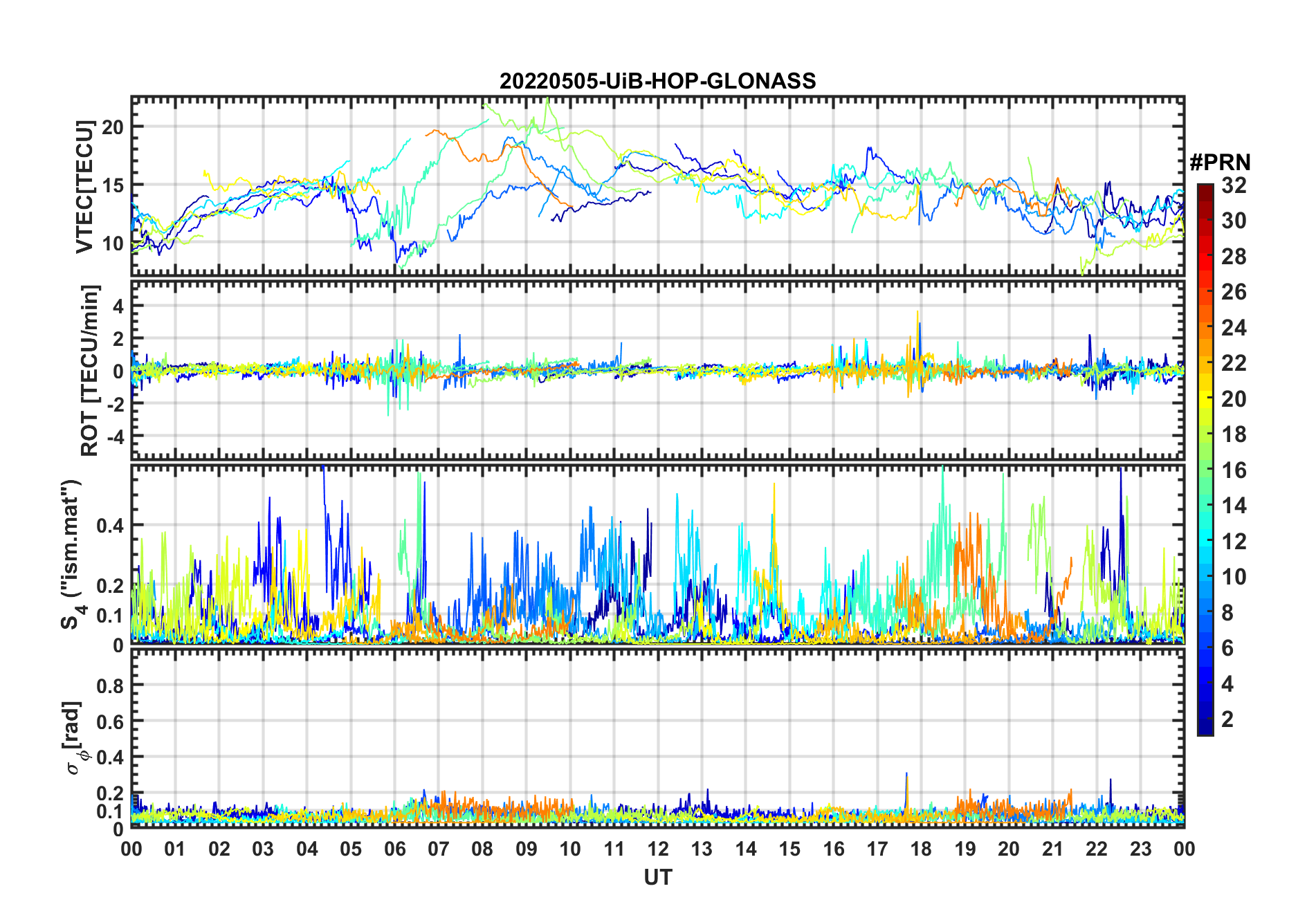
Task: Select the UT hour tick label "03"
Action: (x=263, y=849)
